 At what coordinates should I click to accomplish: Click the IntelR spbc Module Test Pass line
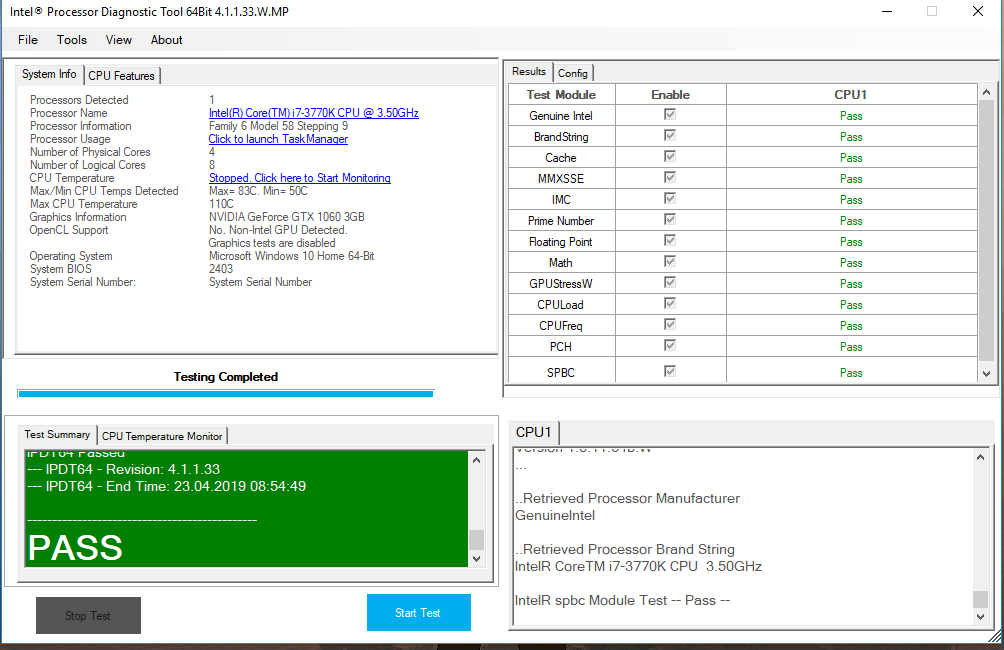[x=622, y=600]
